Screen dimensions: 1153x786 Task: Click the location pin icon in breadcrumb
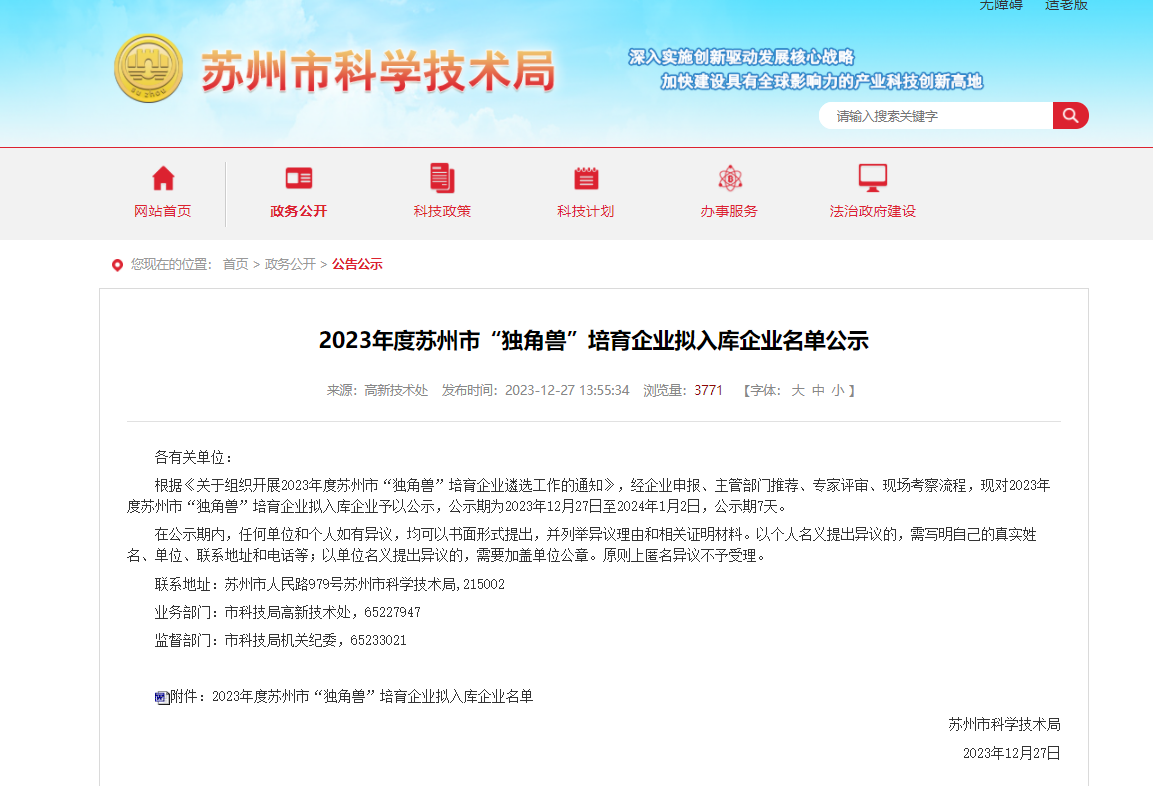pyautogui.click(x=117, y=265)
